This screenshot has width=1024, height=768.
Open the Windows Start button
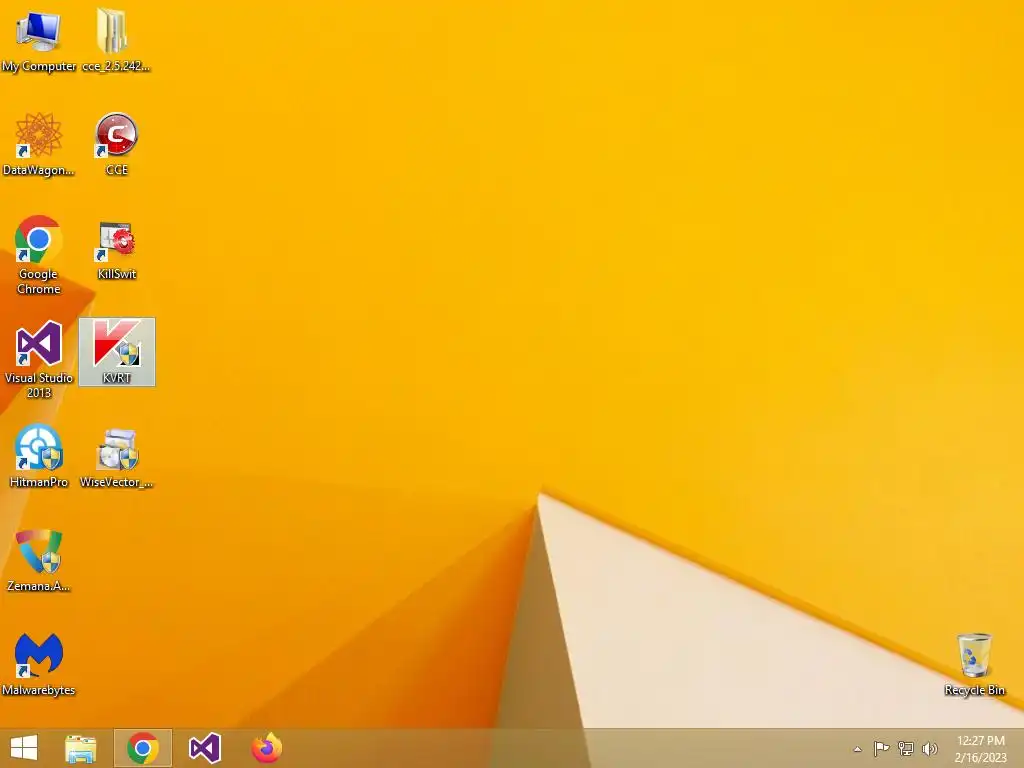coord(24,748)
